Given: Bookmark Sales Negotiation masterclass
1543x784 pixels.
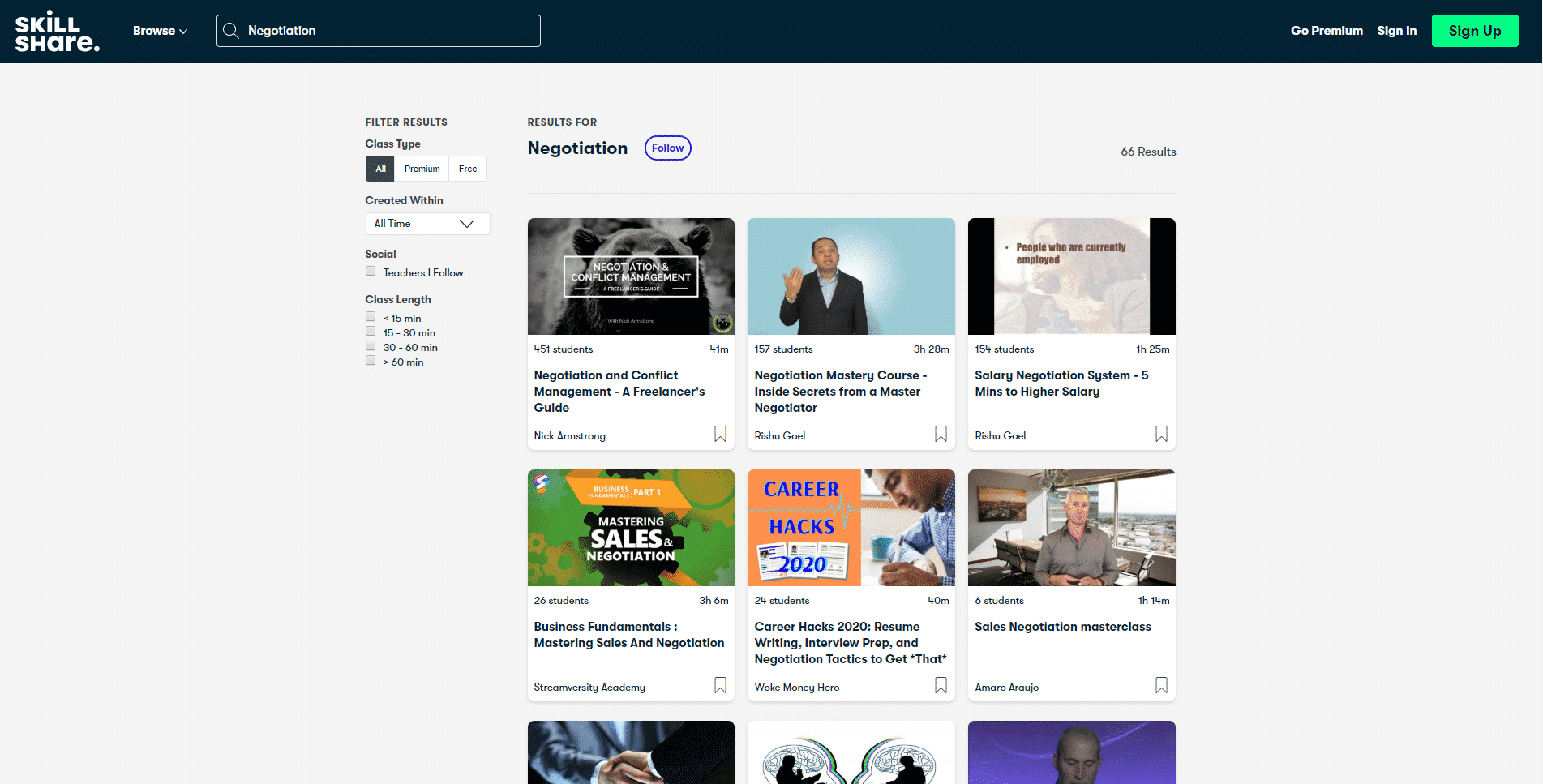Looking at the screenshot, I should point(1161,686).
